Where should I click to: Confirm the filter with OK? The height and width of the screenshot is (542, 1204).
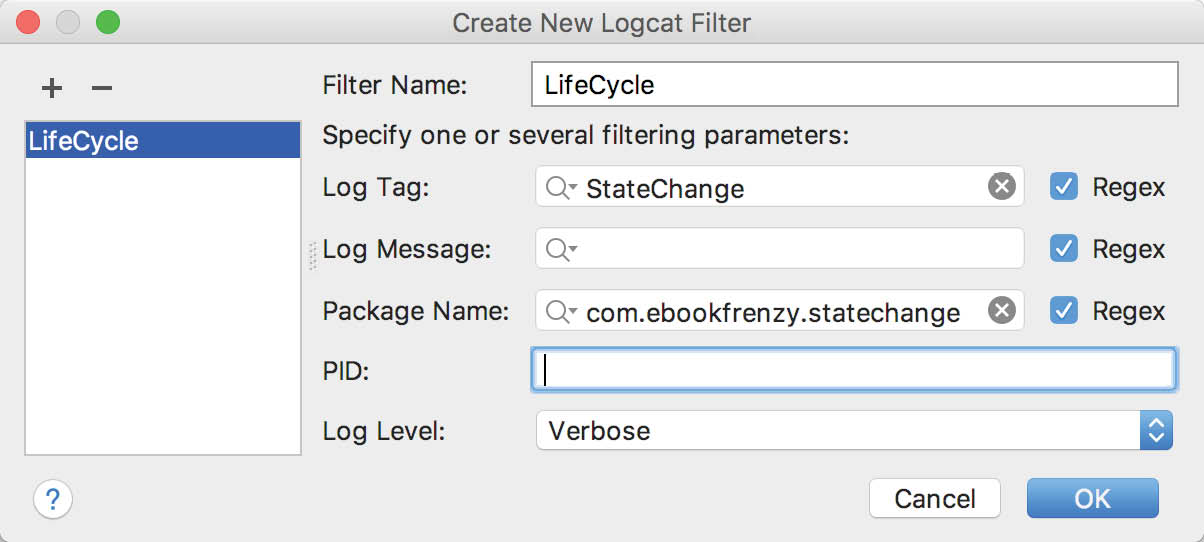(x=1092, y=498)
